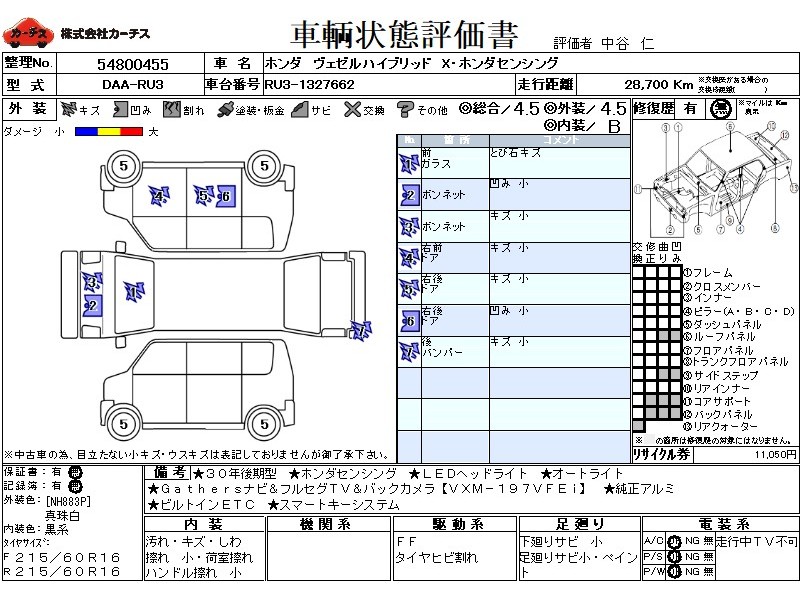The width and height of the screenshot is (800, 600).
Task: Click the タイヤヒビ割れ note
Action: [437, 557]
